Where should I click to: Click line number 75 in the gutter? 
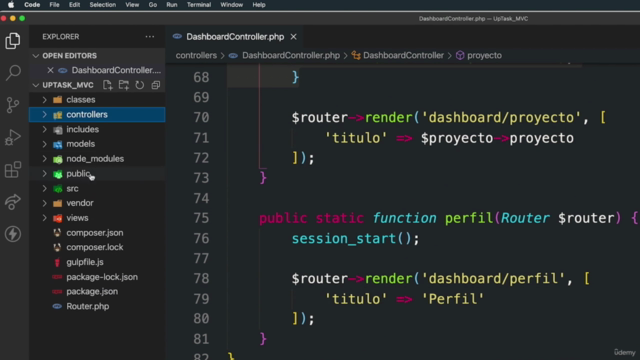coord(201,218)
